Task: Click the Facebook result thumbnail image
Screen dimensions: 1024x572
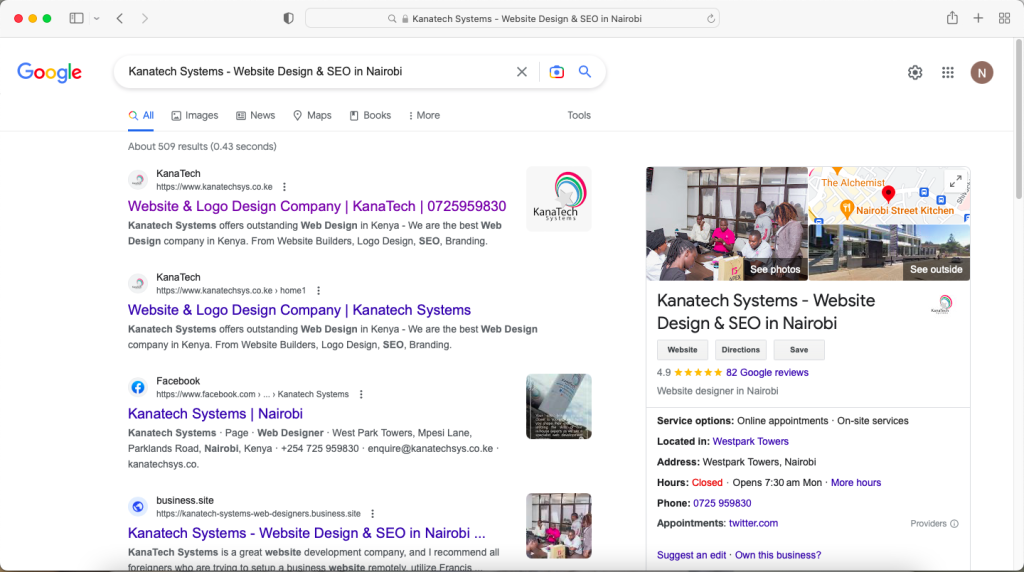Action: click(x=558, y=406)
